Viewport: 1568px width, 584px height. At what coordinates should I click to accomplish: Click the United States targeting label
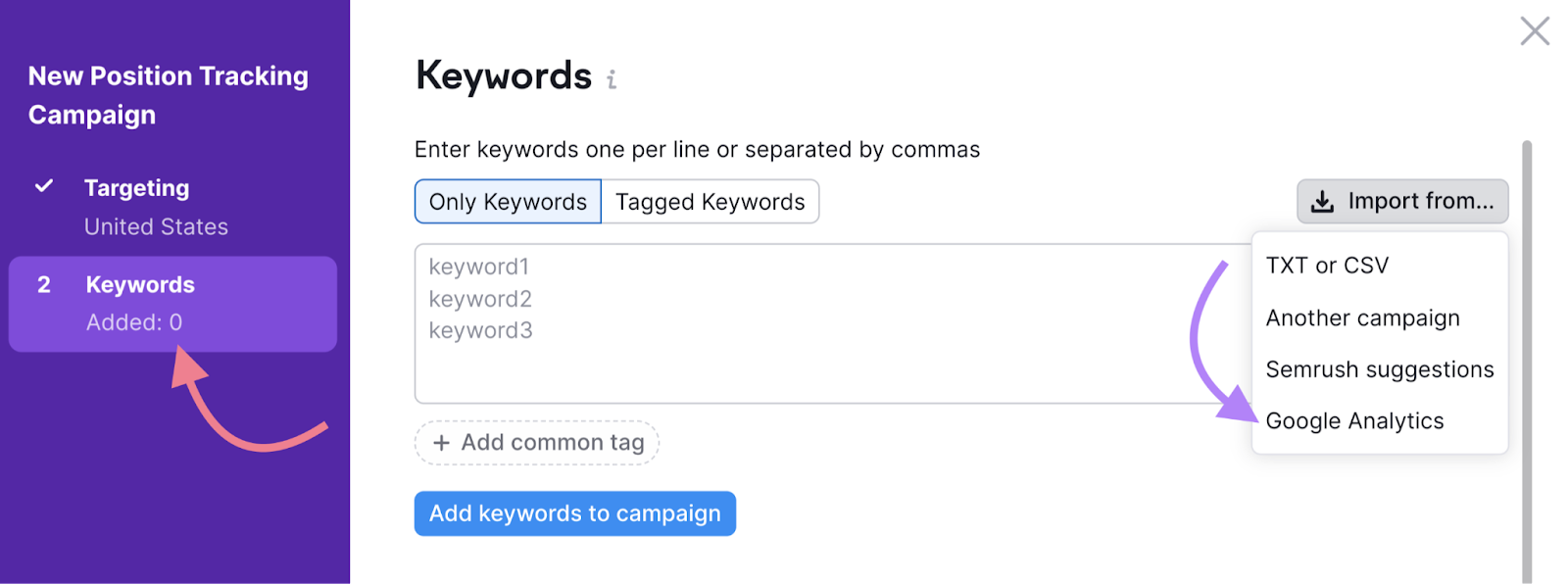click(156, 226)
